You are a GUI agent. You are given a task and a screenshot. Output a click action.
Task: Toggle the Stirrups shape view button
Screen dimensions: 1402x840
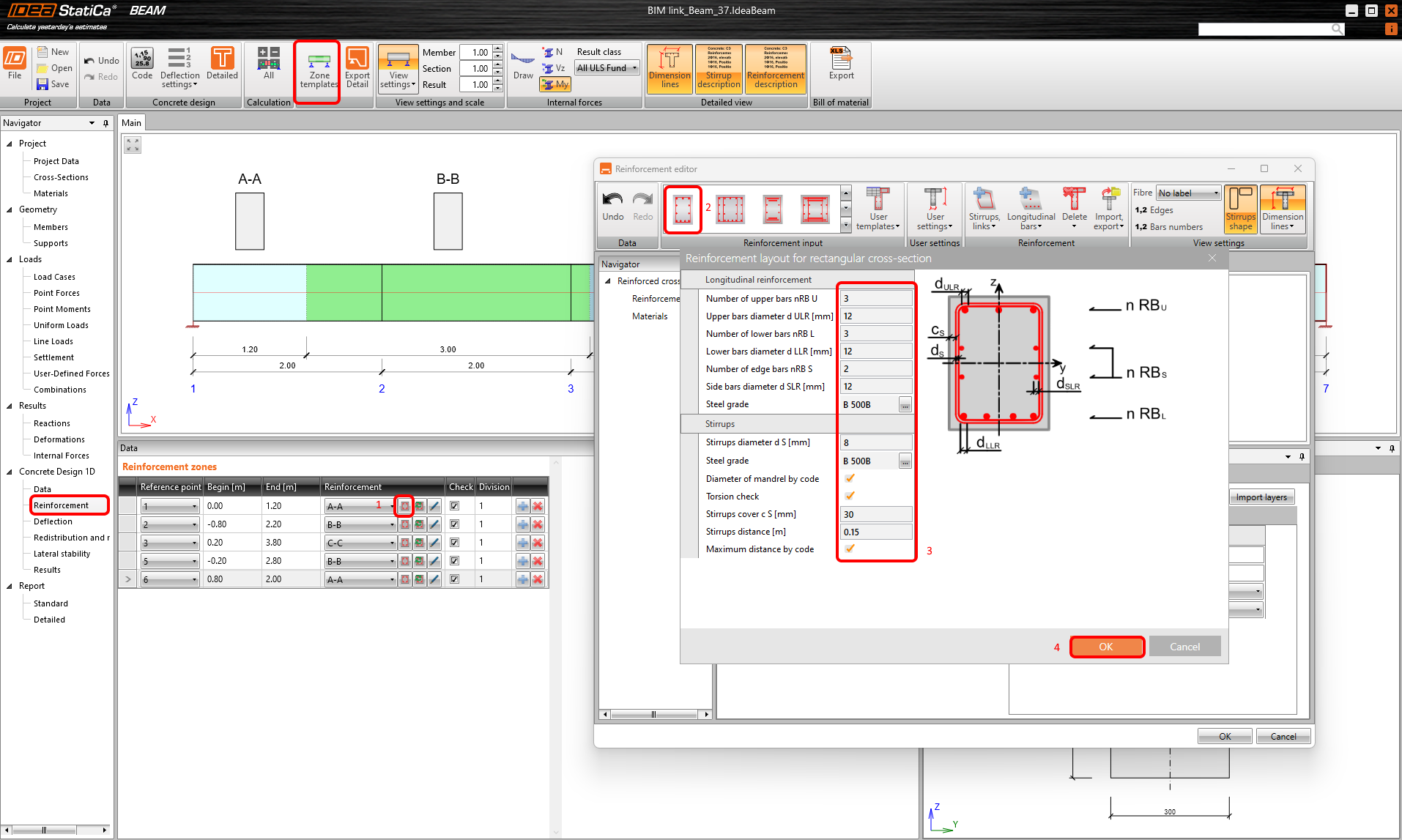click(x=1240, y=209)
